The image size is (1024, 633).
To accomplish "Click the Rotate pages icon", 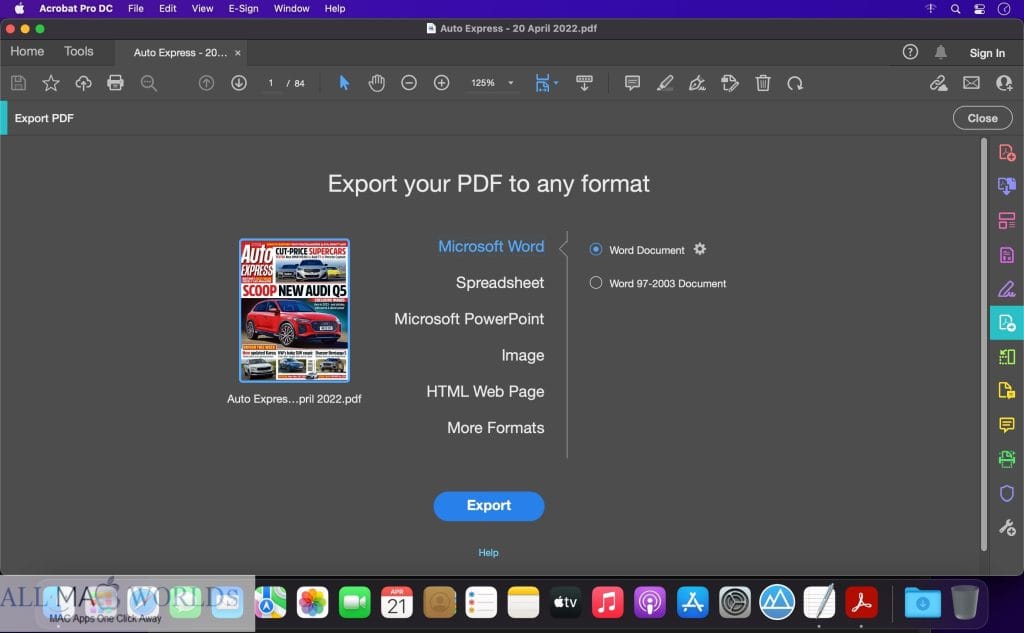I will click(794, 83).
